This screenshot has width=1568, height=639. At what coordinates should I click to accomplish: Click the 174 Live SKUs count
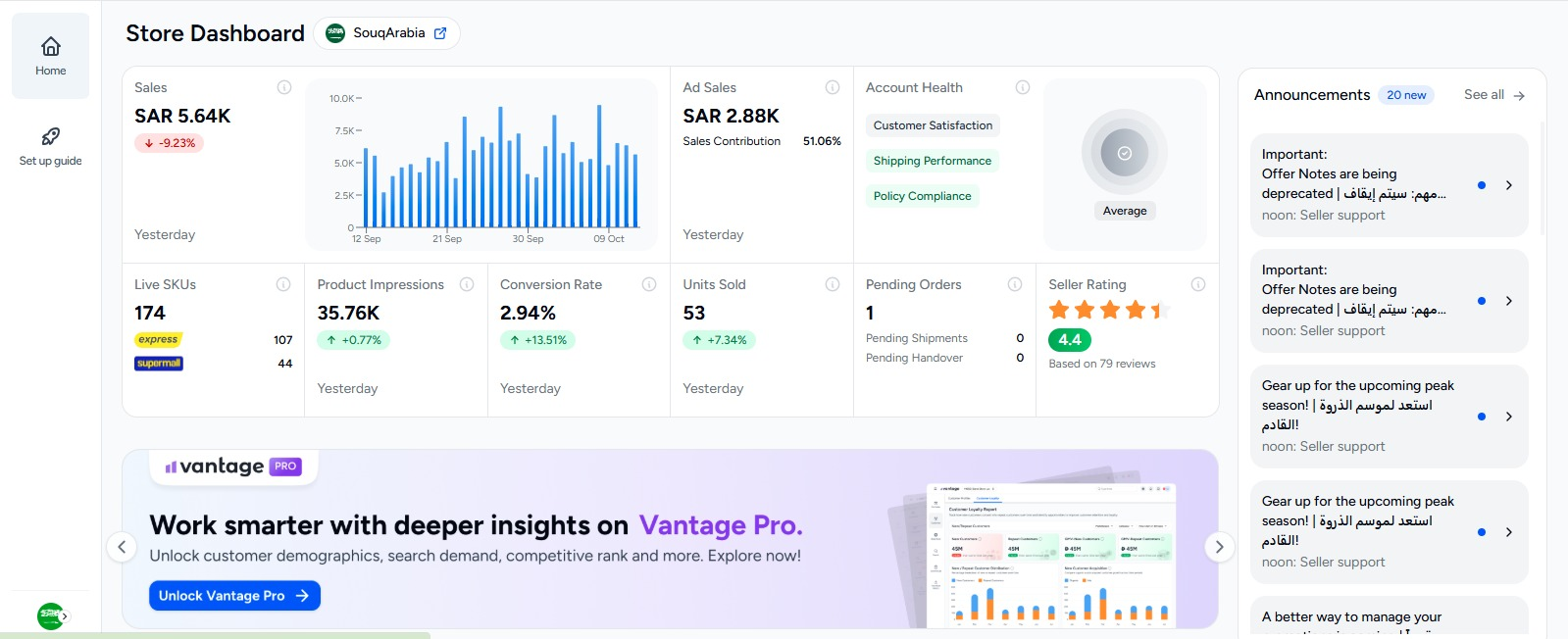click(x=150, y=313)
